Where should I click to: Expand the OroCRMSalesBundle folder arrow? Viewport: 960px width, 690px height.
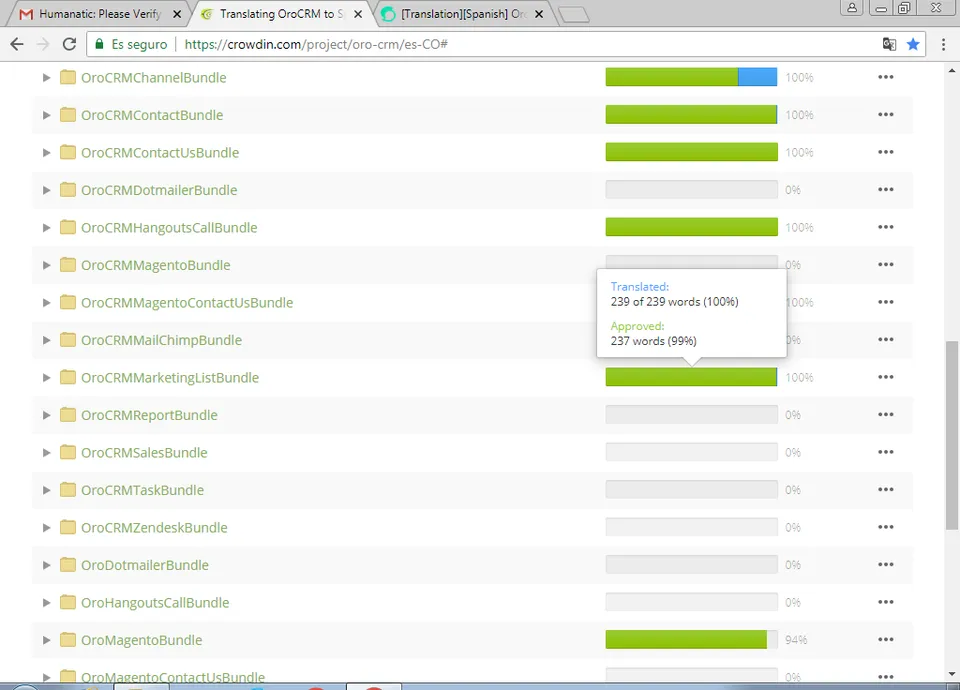[x=46, y=452]
